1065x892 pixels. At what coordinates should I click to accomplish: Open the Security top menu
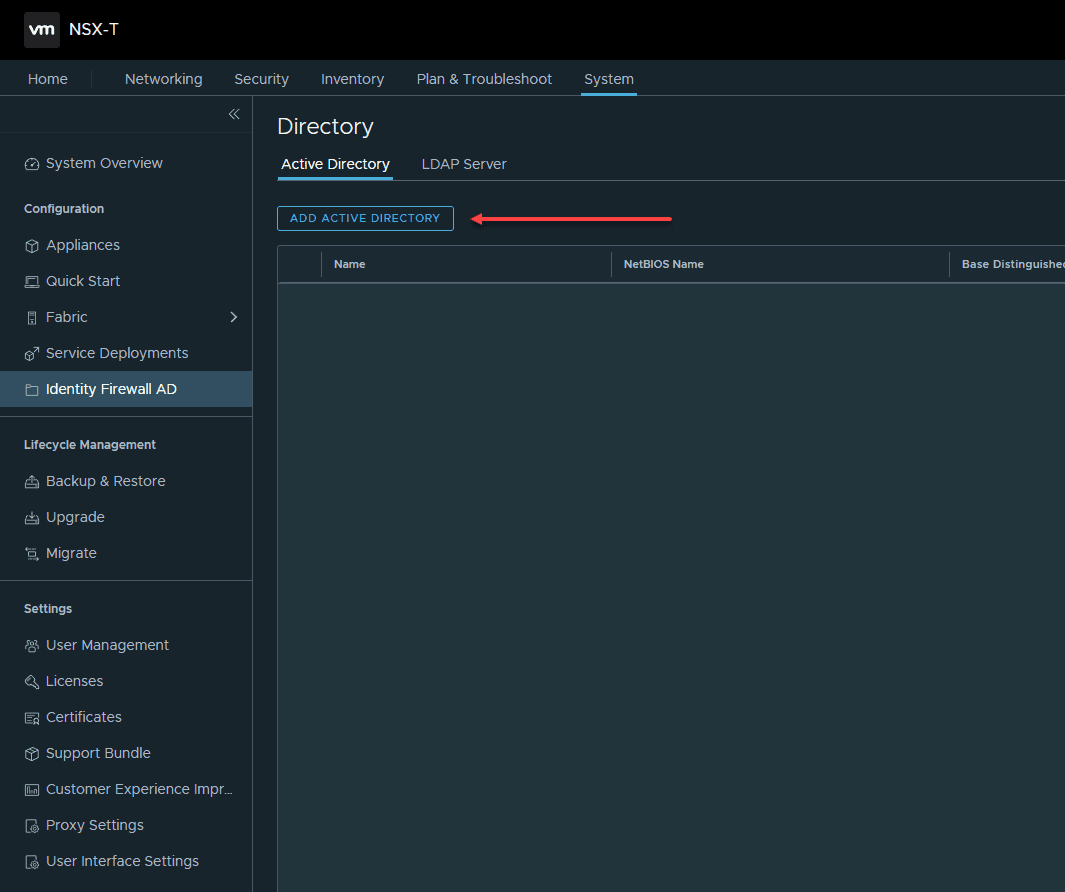(x=261, y=79)
